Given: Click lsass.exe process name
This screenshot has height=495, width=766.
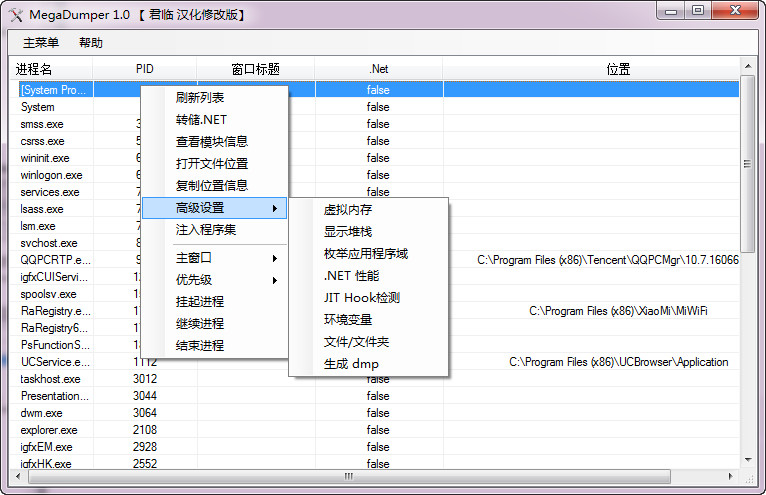Looking at the screenshot, I should point(42,209).
